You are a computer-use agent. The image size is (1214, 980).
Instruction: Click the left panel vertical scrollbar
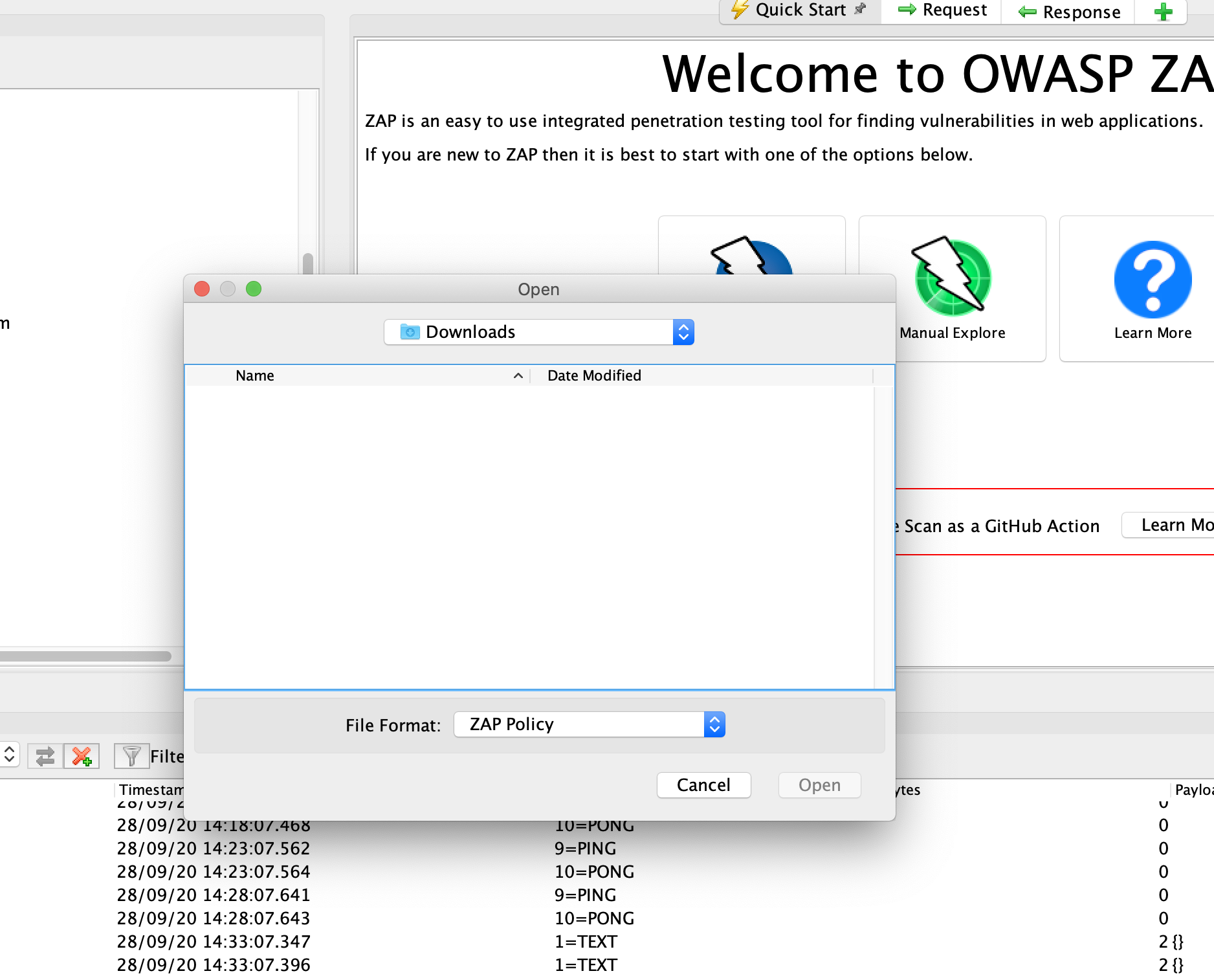(308, 263)
